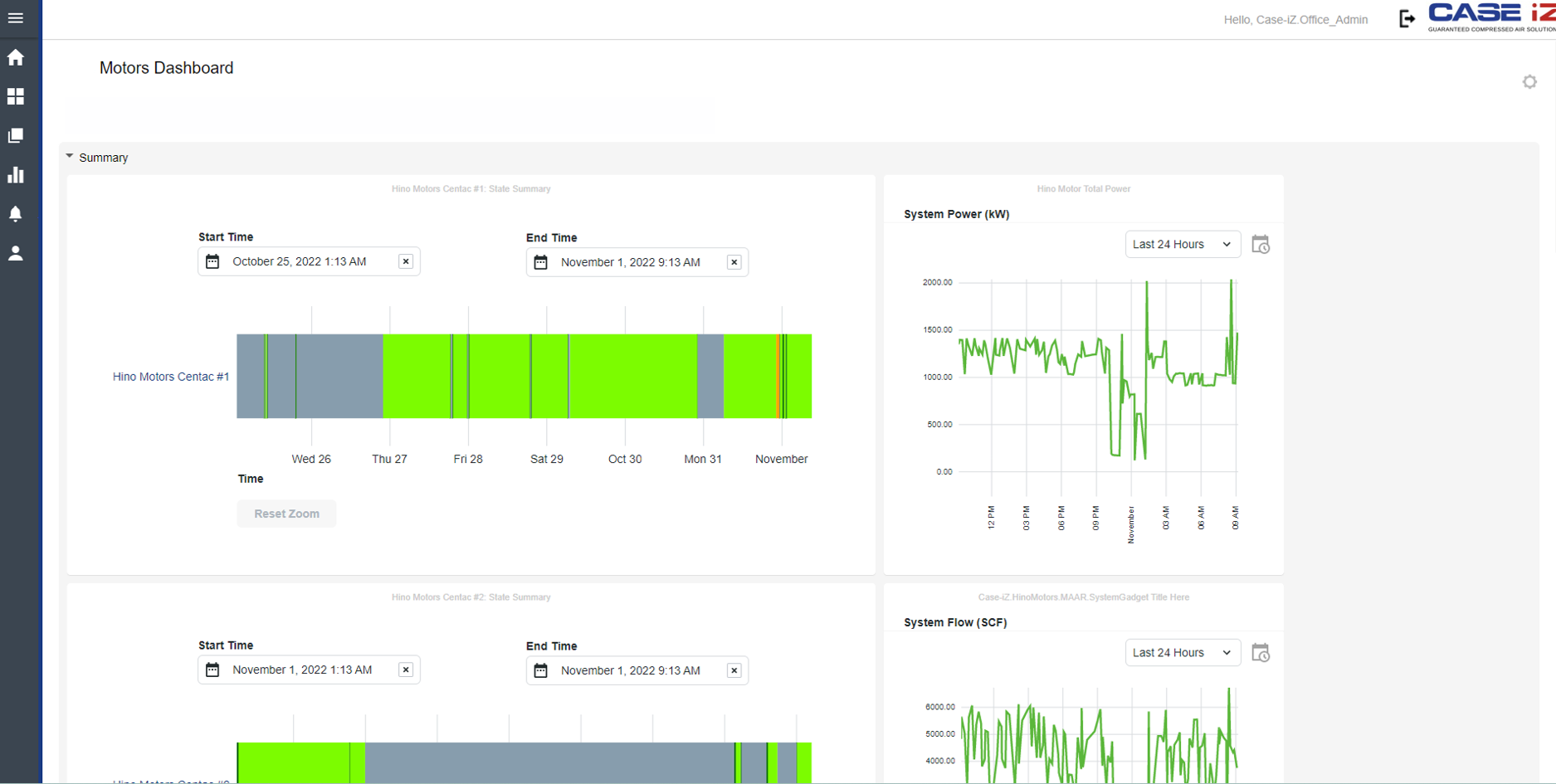
Task: Click the gray segment near Mon 31
Action: (710, 376)
